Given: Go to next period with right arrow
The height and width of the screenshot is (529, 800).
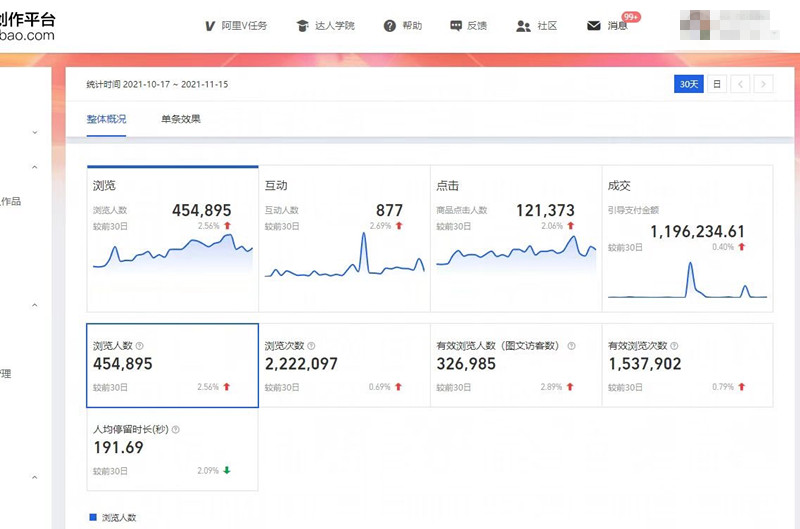Looking at the screenshot, I should pos(763,84).
